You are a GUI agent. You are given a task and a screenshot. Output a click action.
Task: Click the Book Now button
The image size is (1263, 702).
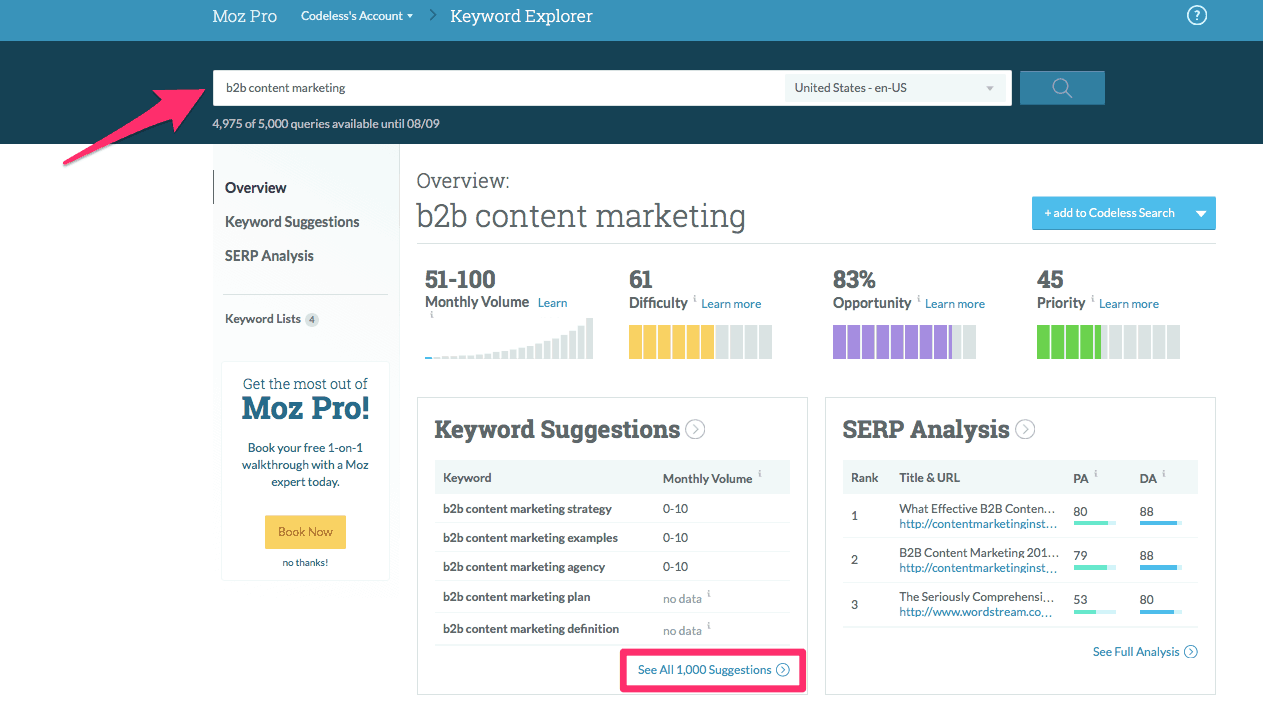[305, 532]
